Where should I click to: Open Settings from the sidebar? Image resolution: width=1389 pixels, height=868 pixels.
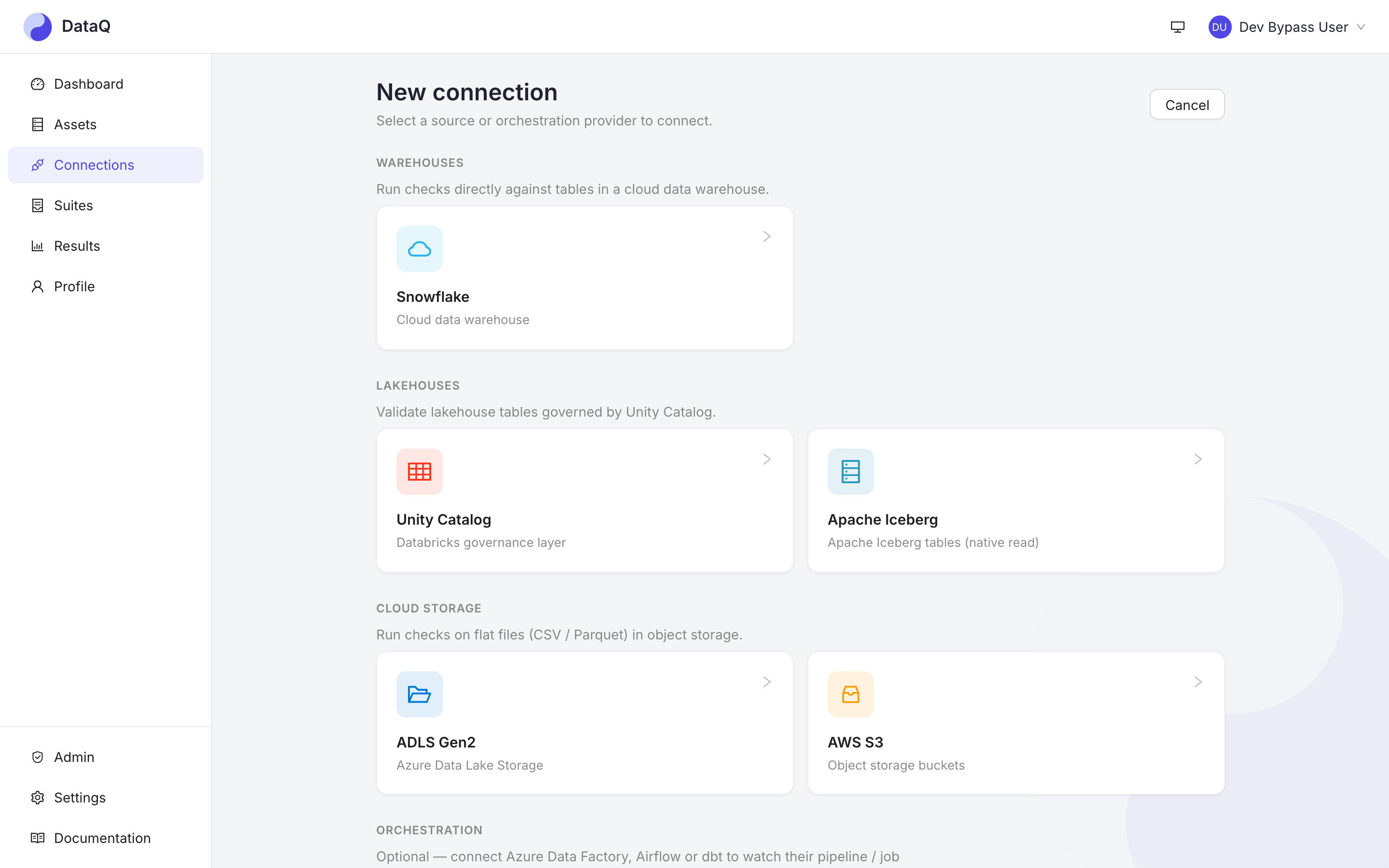[106, 798]
